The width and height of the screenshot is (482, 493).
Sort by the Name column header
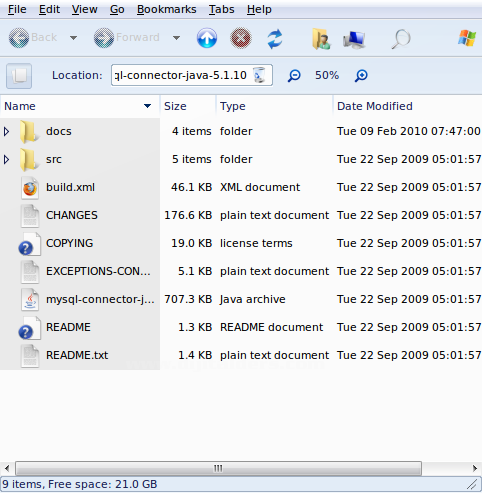80,106
